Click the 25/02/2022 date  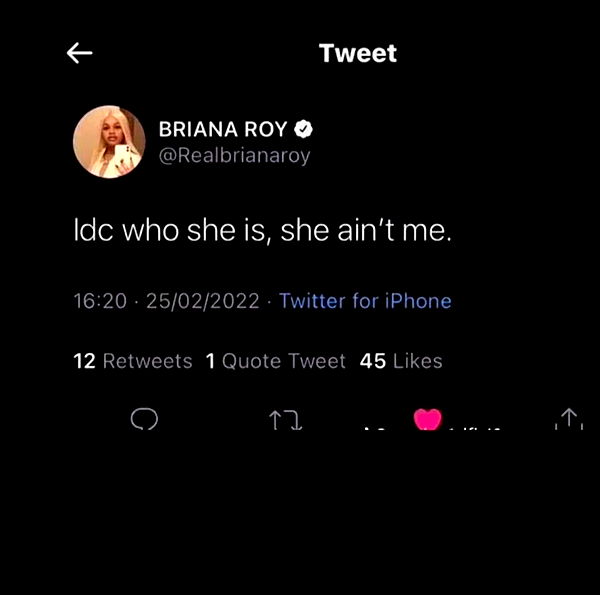[x=203, y=301]
